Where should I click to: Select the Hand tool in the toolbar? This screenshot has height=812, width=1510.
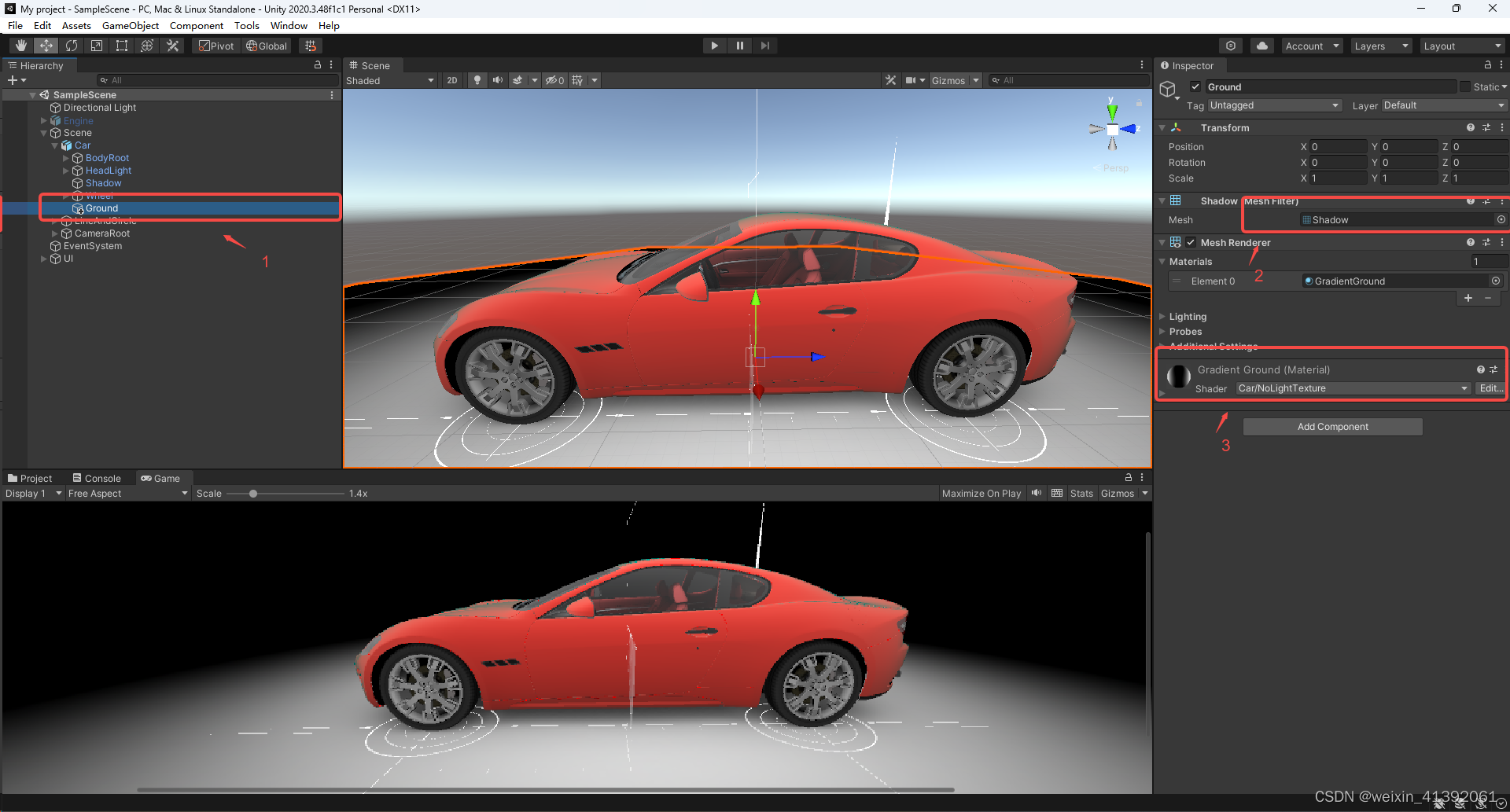point(21,45)
